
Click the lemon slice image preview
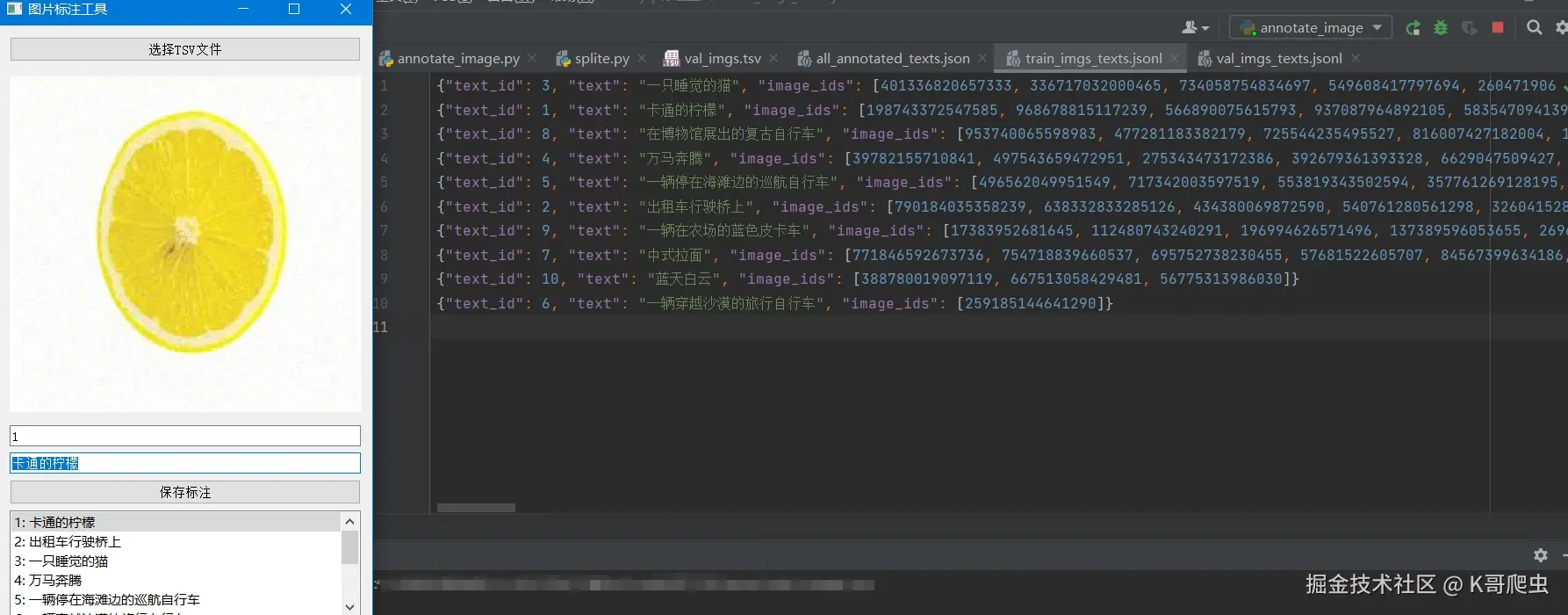point(186,243)
